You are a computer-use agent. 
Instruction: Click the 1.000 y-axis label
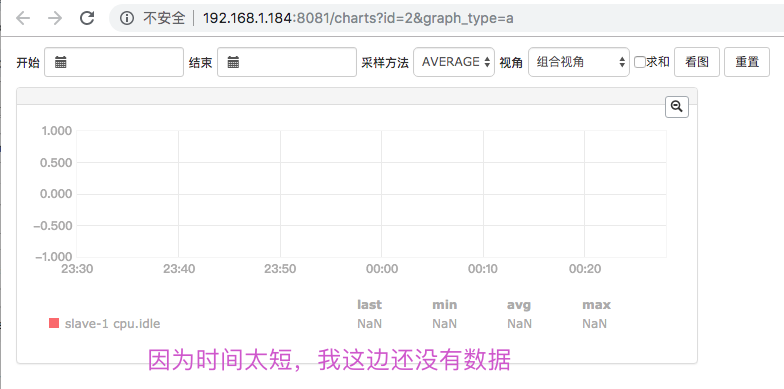point(56,131)
